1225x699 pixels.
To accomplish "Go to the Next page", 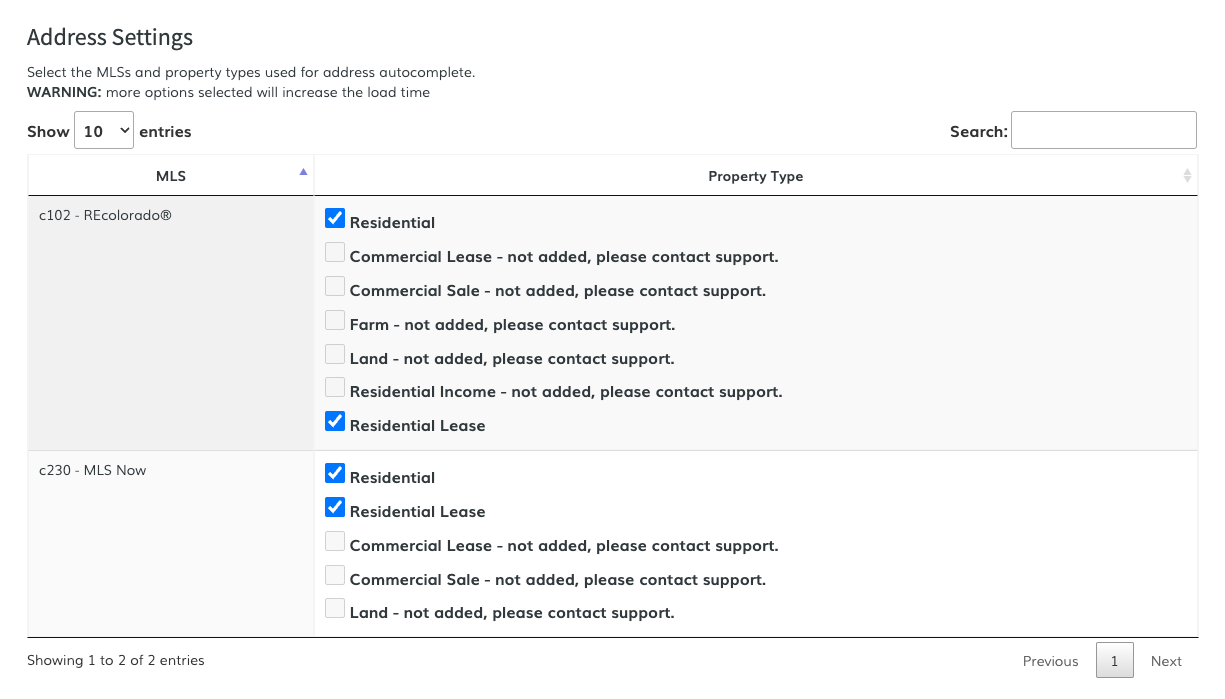I will coord(1166,661).
